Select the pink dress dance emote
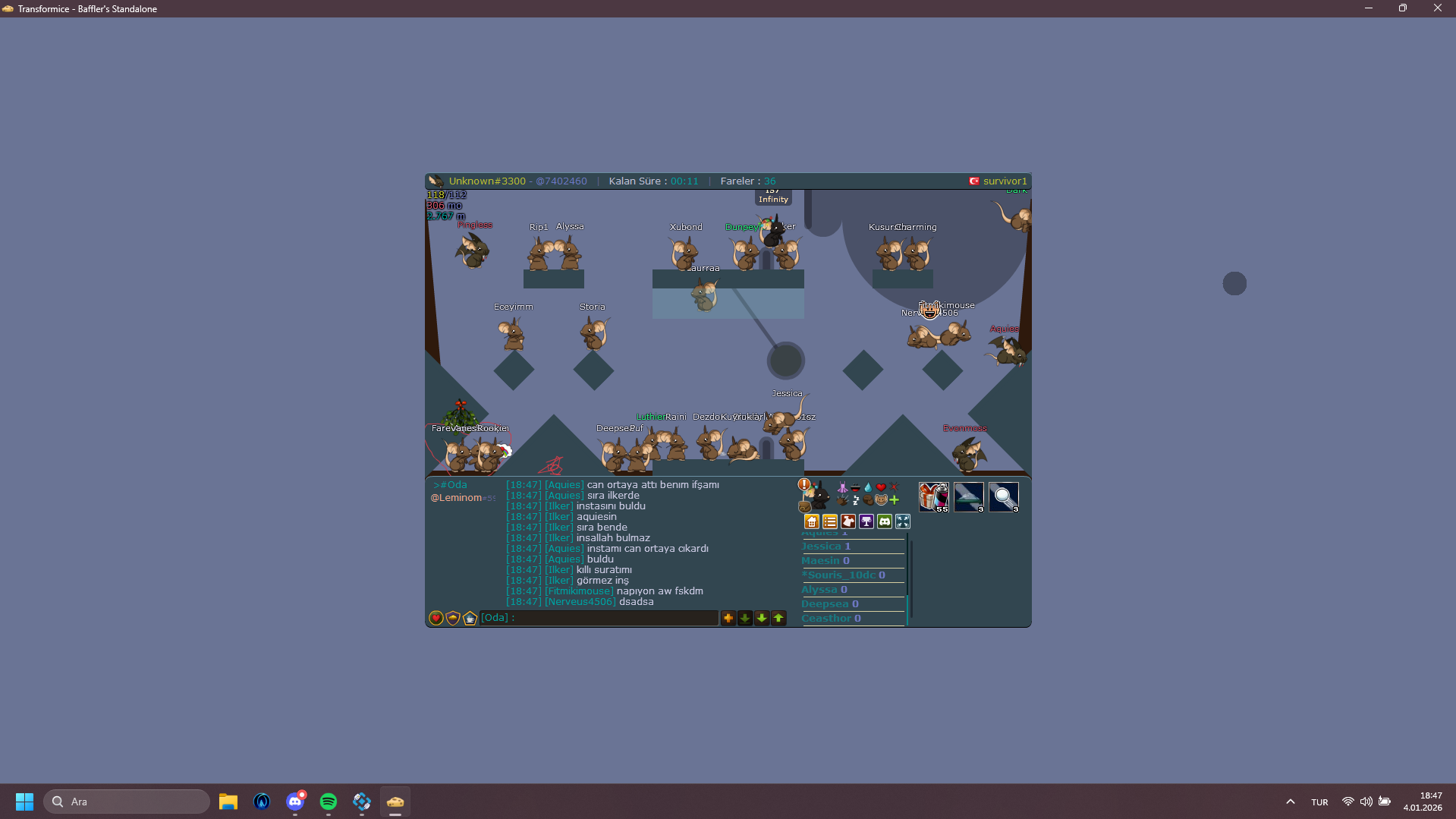Image resolution: width=1456 pixels, height=819 pixels. pyautogui.click(x=842, y=487)
